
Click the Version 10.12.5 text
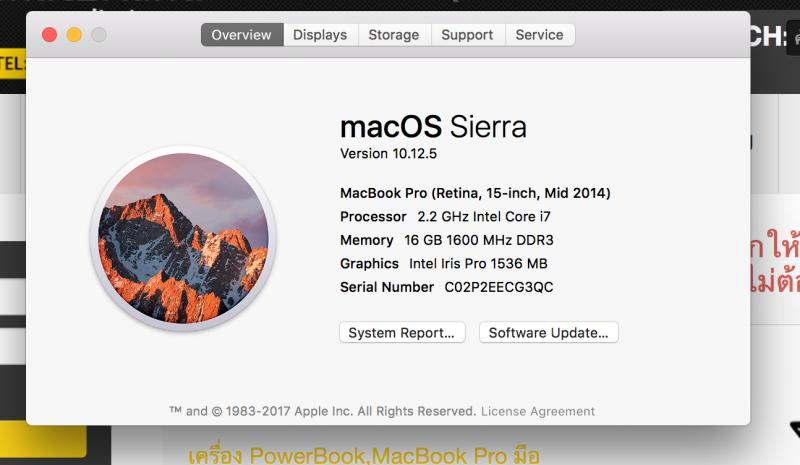(389, 154)
